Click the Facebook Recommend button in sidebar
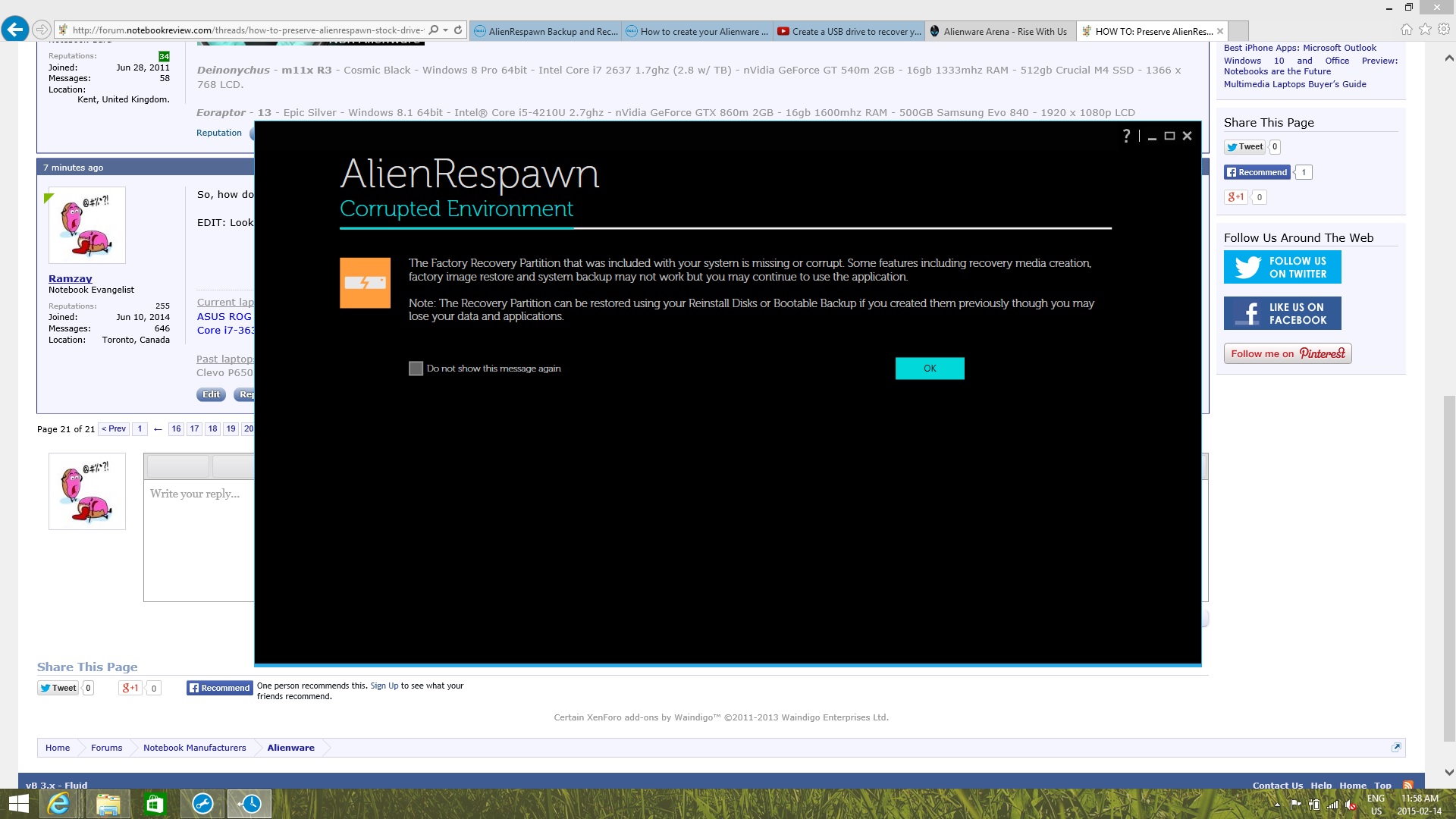Viewport: 1456px width, 819px height. click(x=1257, y=172)
